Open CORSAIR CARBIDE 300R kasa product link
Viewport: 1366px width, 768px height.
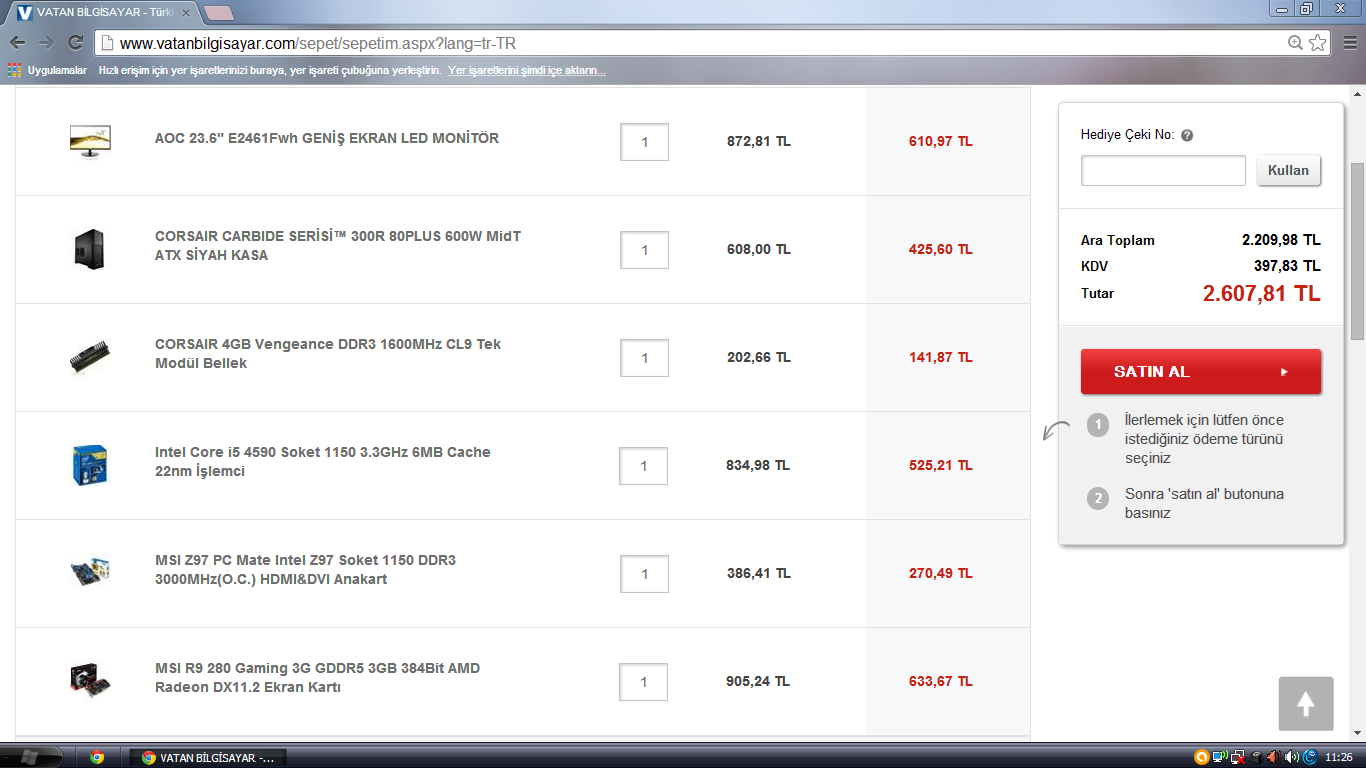pyautogui.click(x=338, y=246)
